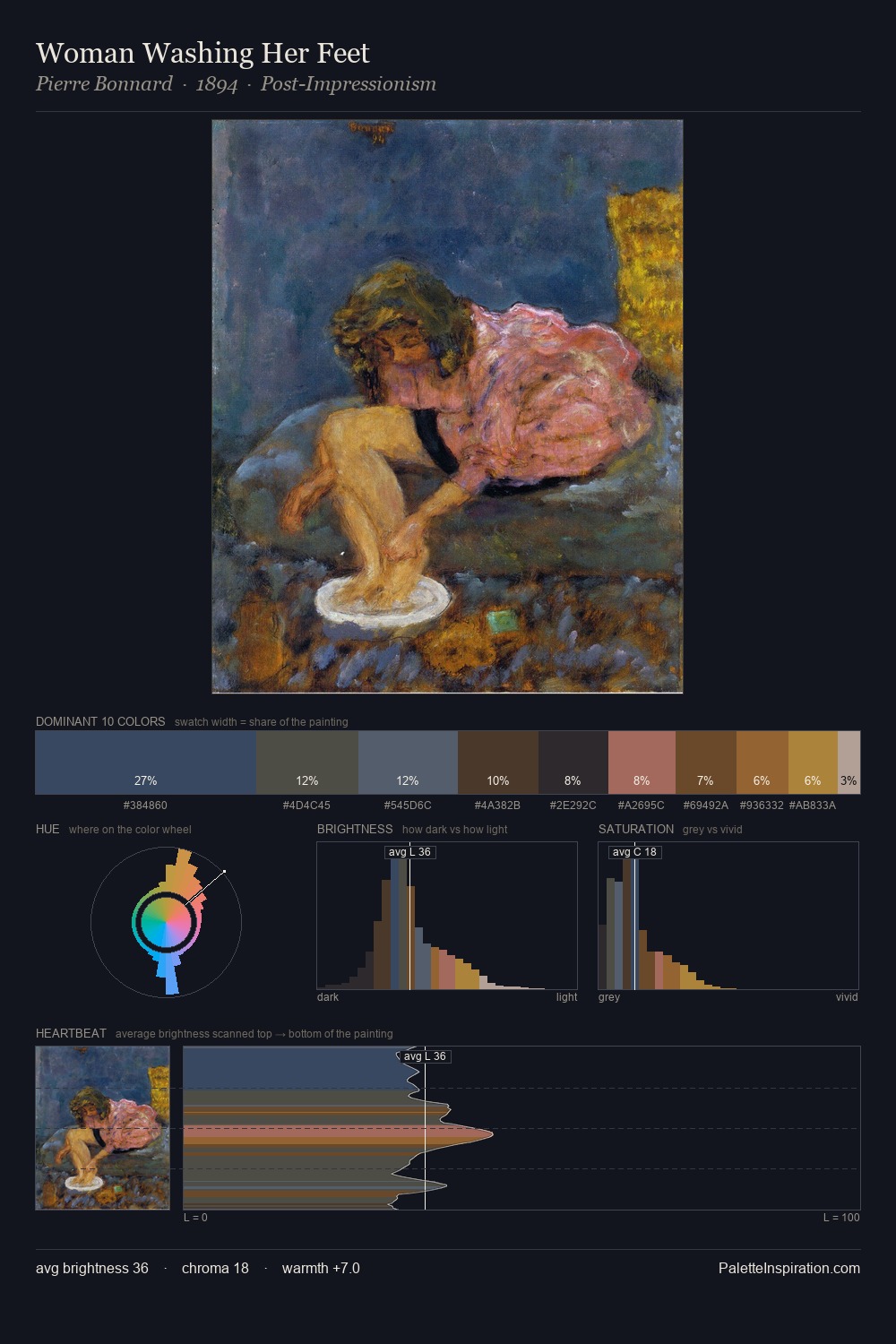Click the hex label '#A2695C'

[641, 806]
